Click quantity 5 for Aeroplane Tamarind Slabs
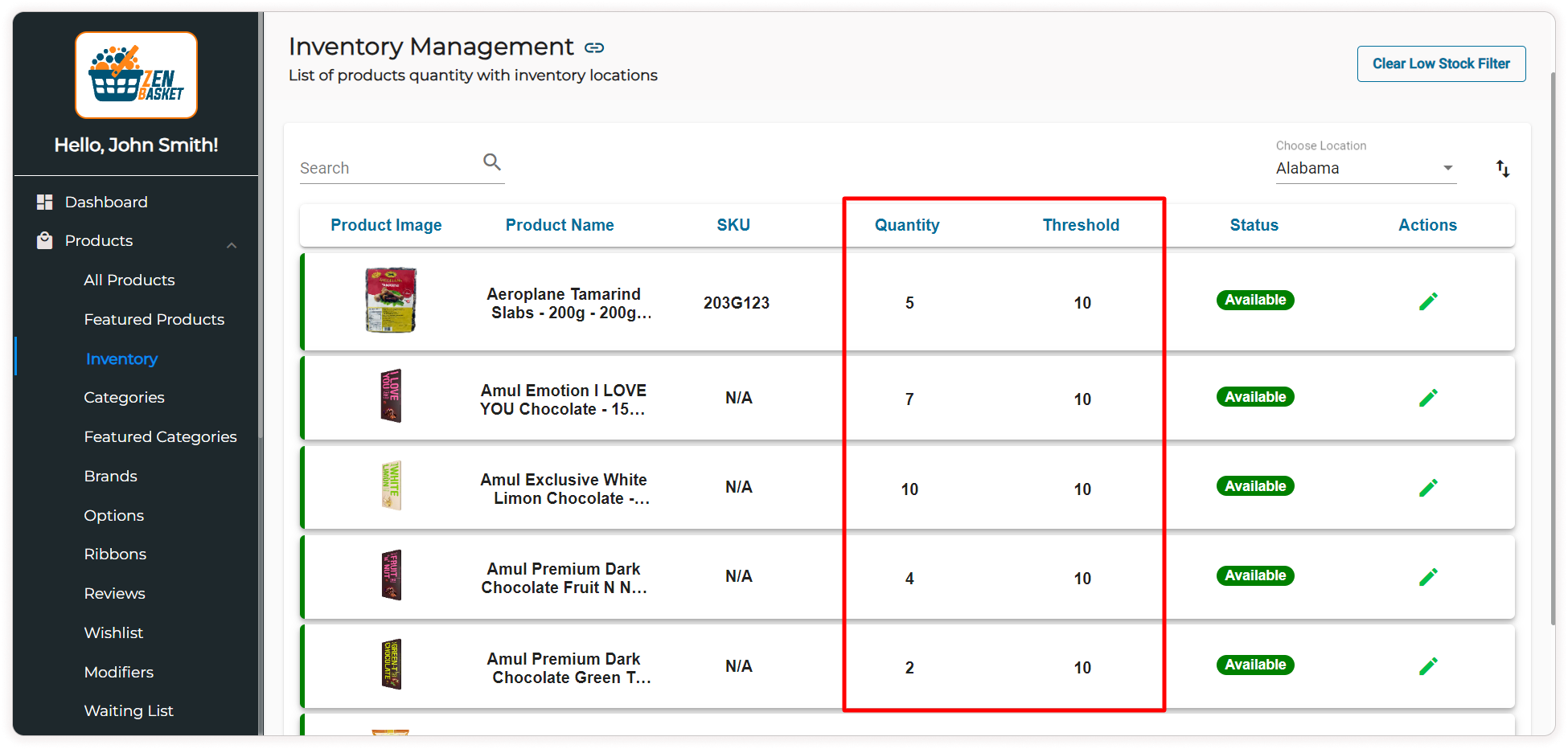1568x749 pixels. point(909,303)
